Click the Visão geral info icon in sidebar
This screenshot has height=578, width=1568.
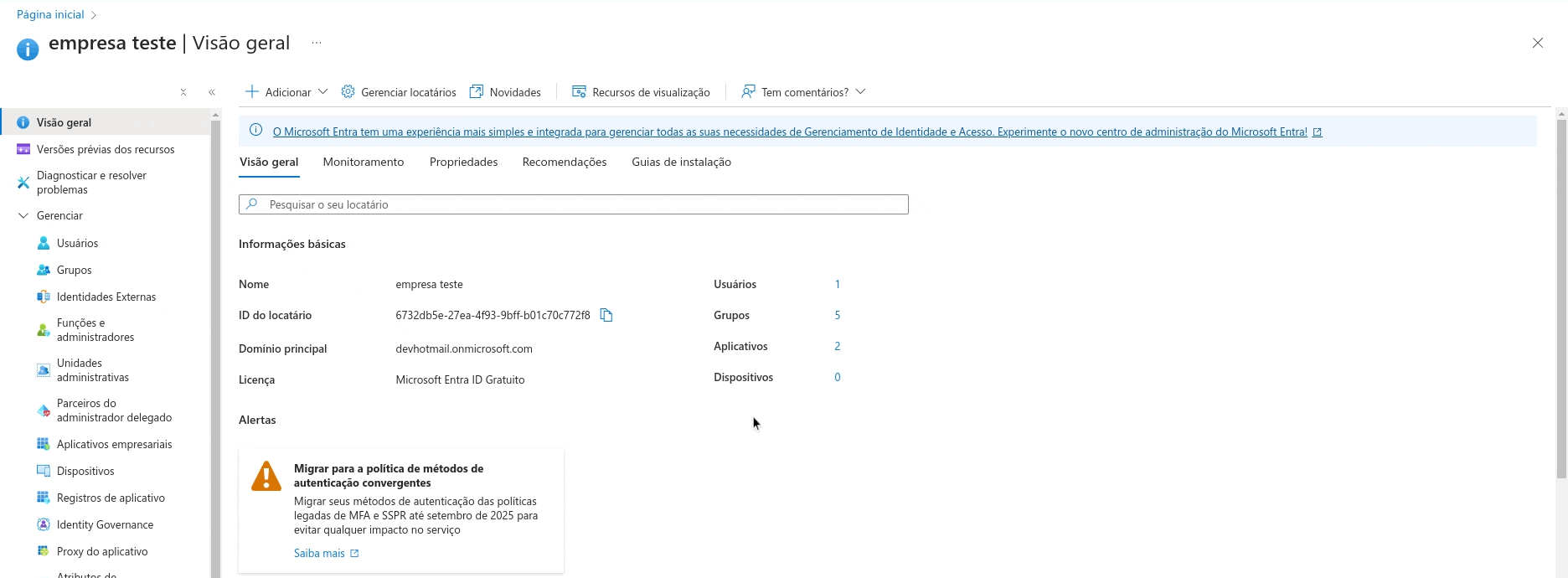tap(23, 122)
